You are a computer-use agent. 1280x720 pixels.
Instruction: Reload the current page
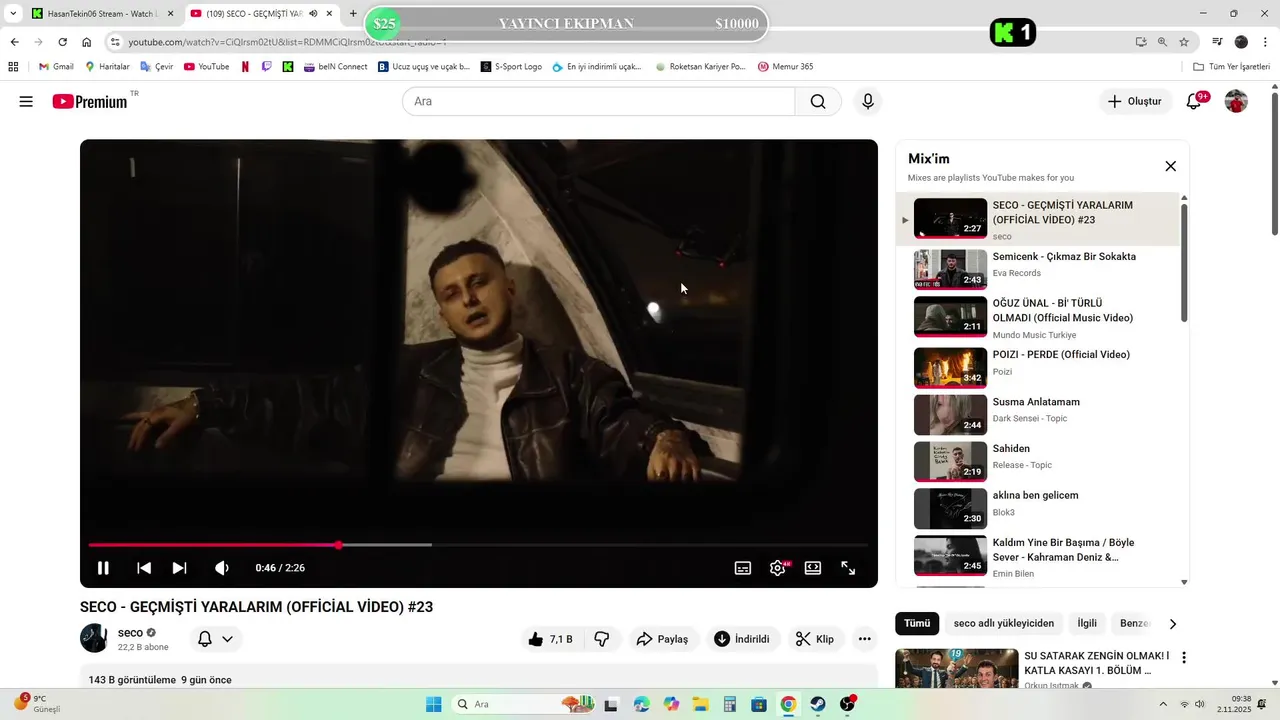(x=62, y=42)
